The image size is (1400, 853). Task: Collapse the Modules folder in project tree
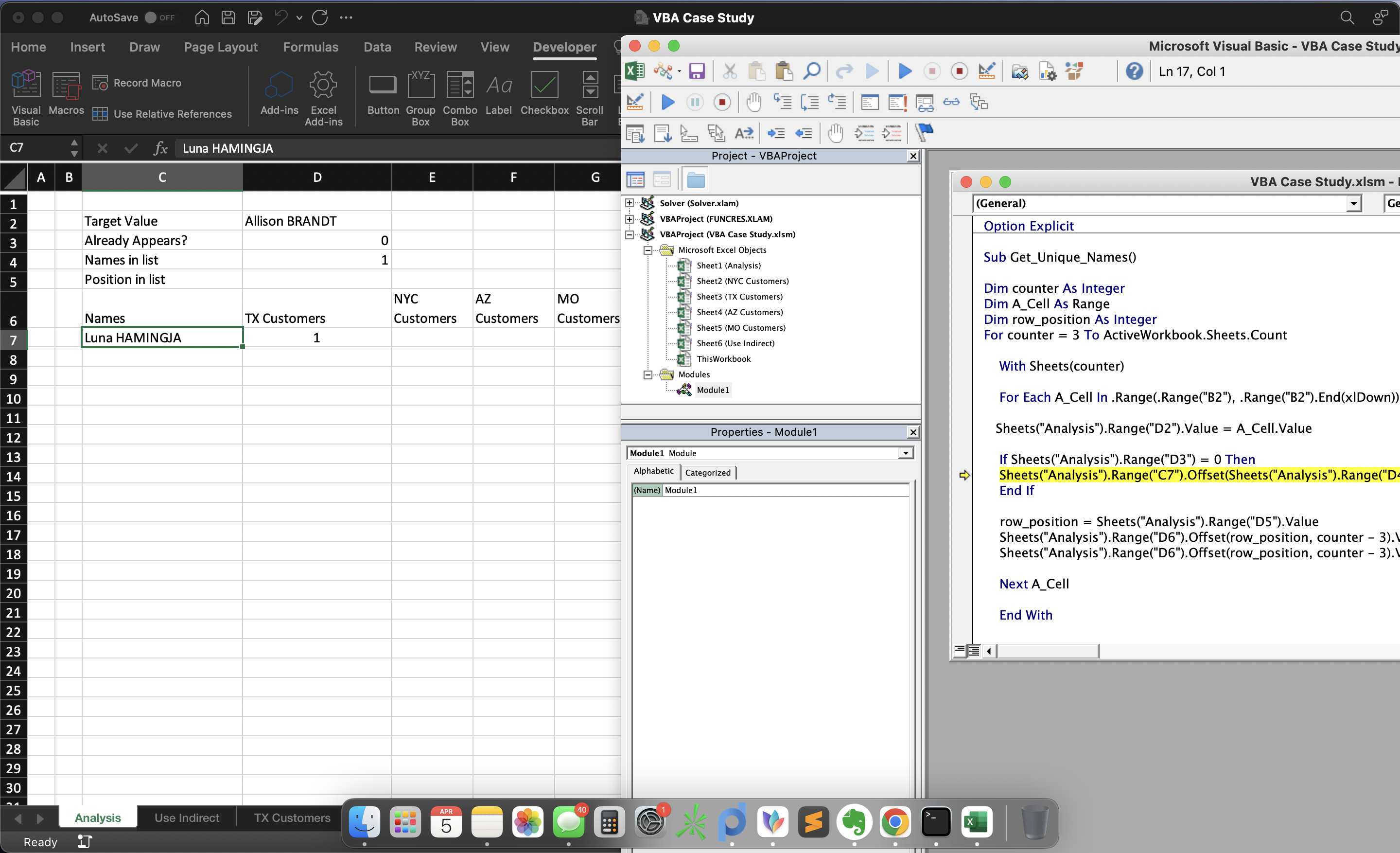click(x=647, y=374)
